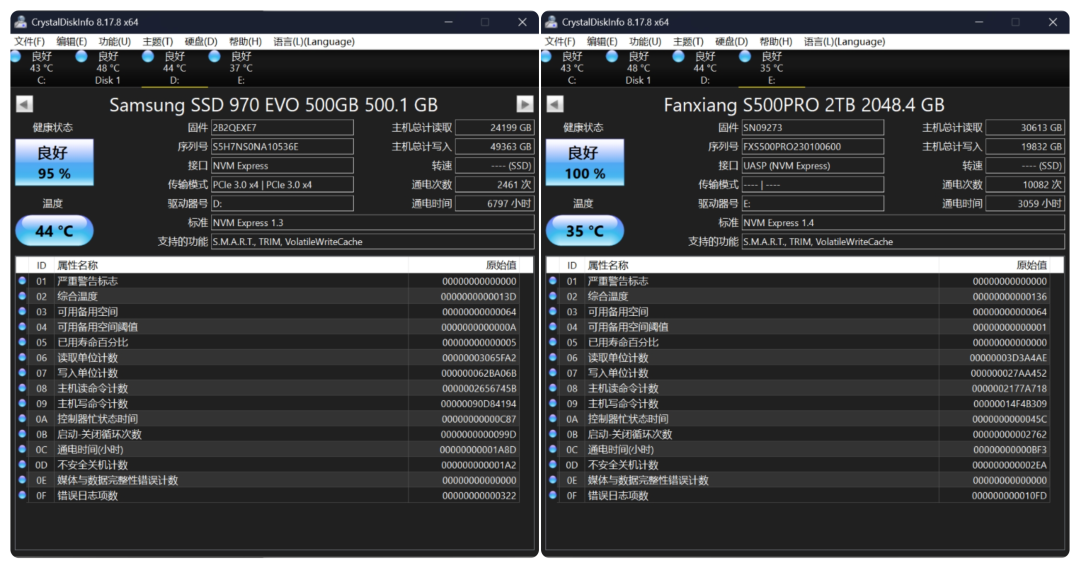Click firmware field 2B2QEXE7

282,127
